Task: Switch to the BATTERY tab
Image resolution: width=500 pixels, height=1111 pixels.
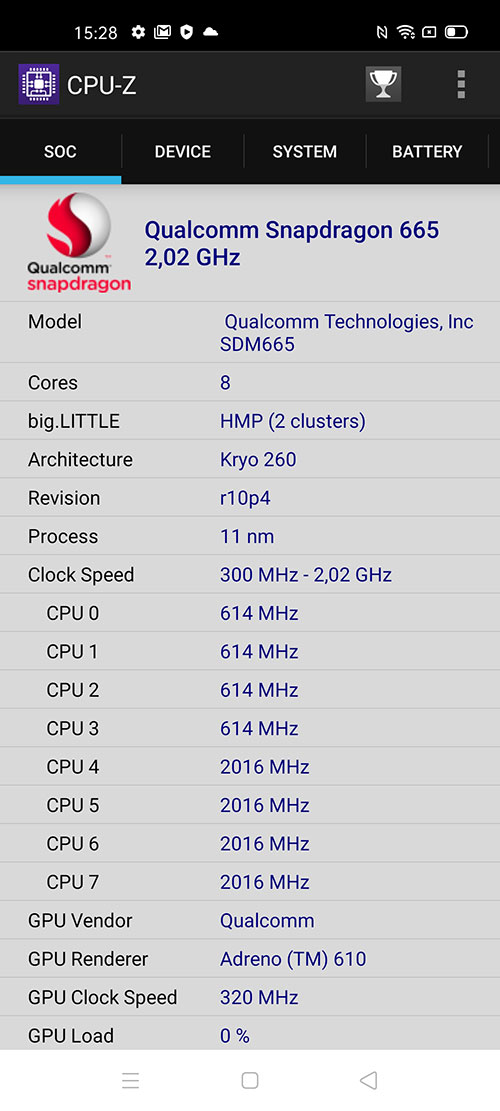Action: [427, 152]
